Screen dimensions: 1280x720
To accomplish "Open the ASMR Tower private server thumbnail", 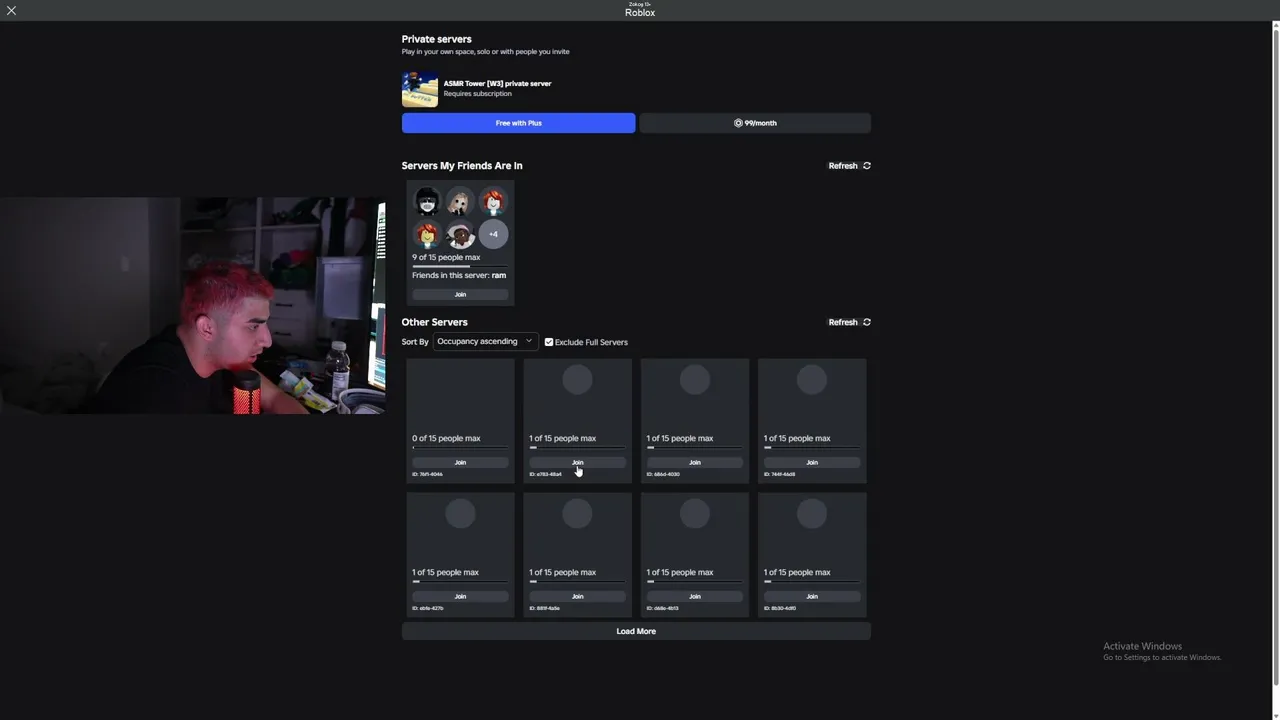I will pyautogui.click(x=420, y=89).
